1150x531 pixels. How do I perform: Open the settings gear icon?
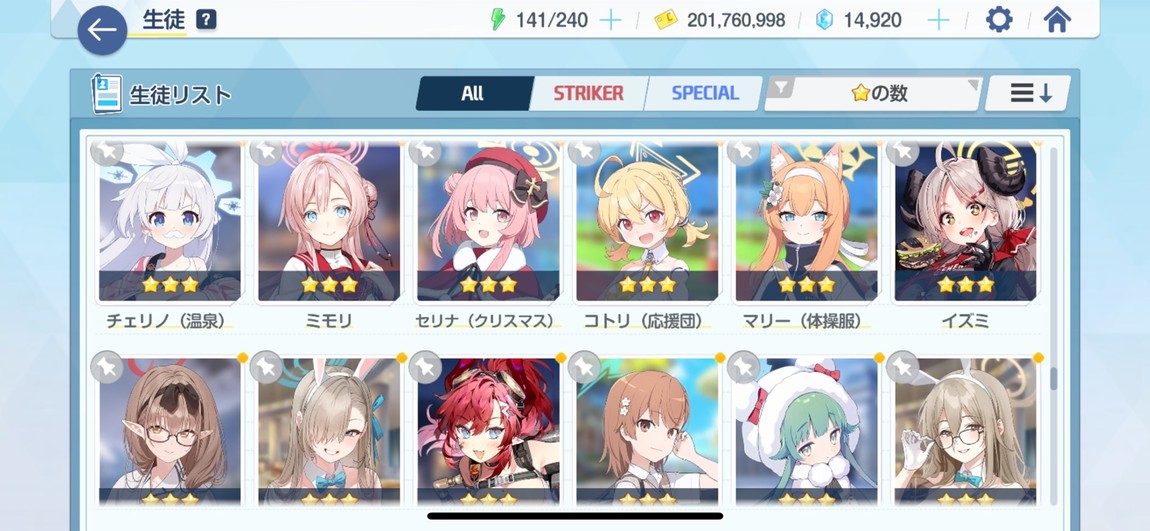tap(999, 20)
